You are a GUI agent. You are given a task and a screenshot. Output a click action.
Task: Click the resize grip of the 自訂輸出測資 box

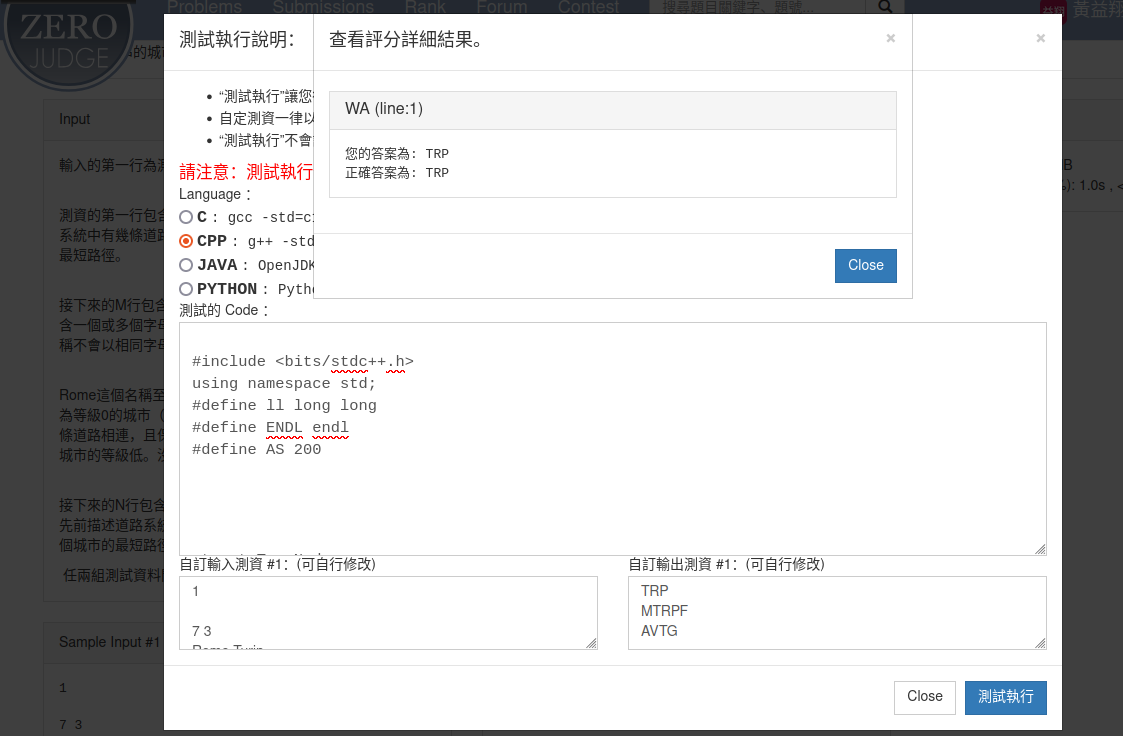[x=1040, y=643]
